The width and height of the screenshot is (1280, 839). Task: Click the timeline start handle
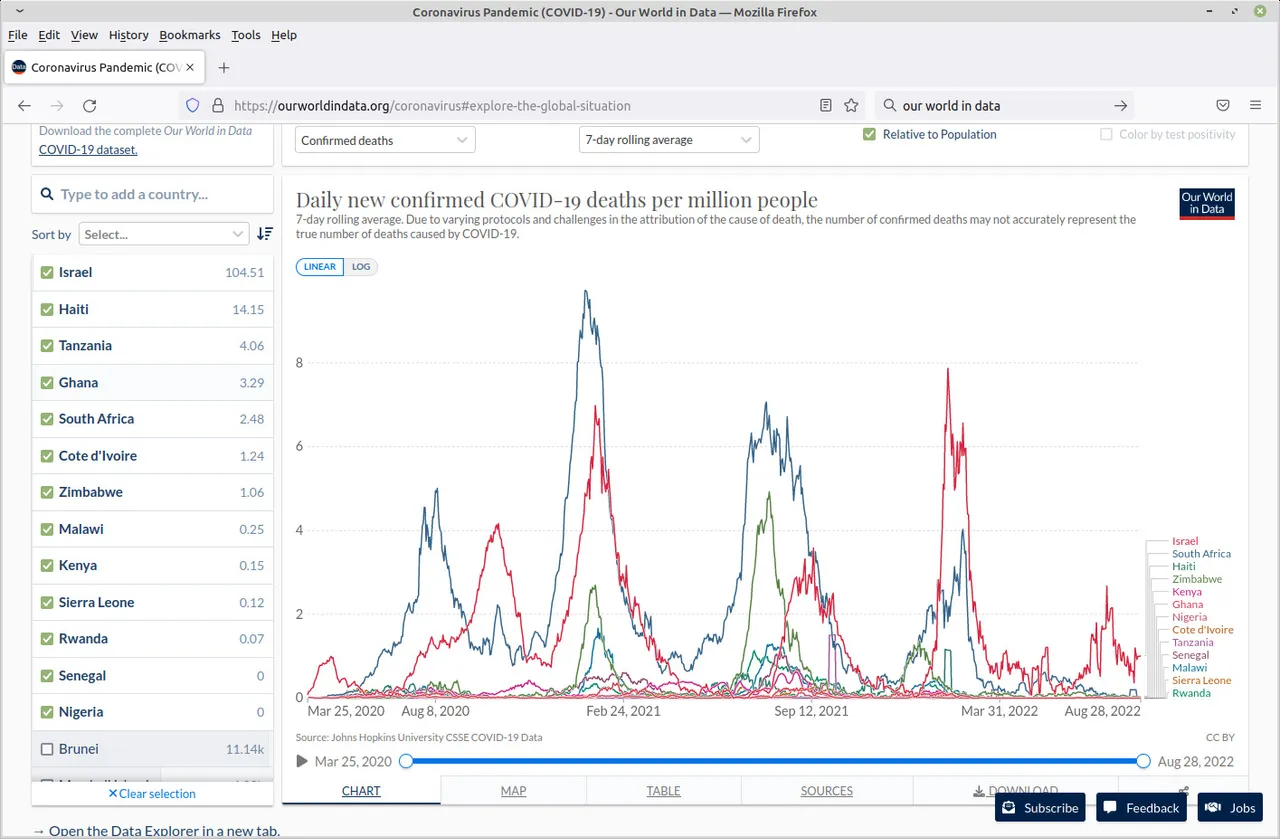tap(406, 761)
